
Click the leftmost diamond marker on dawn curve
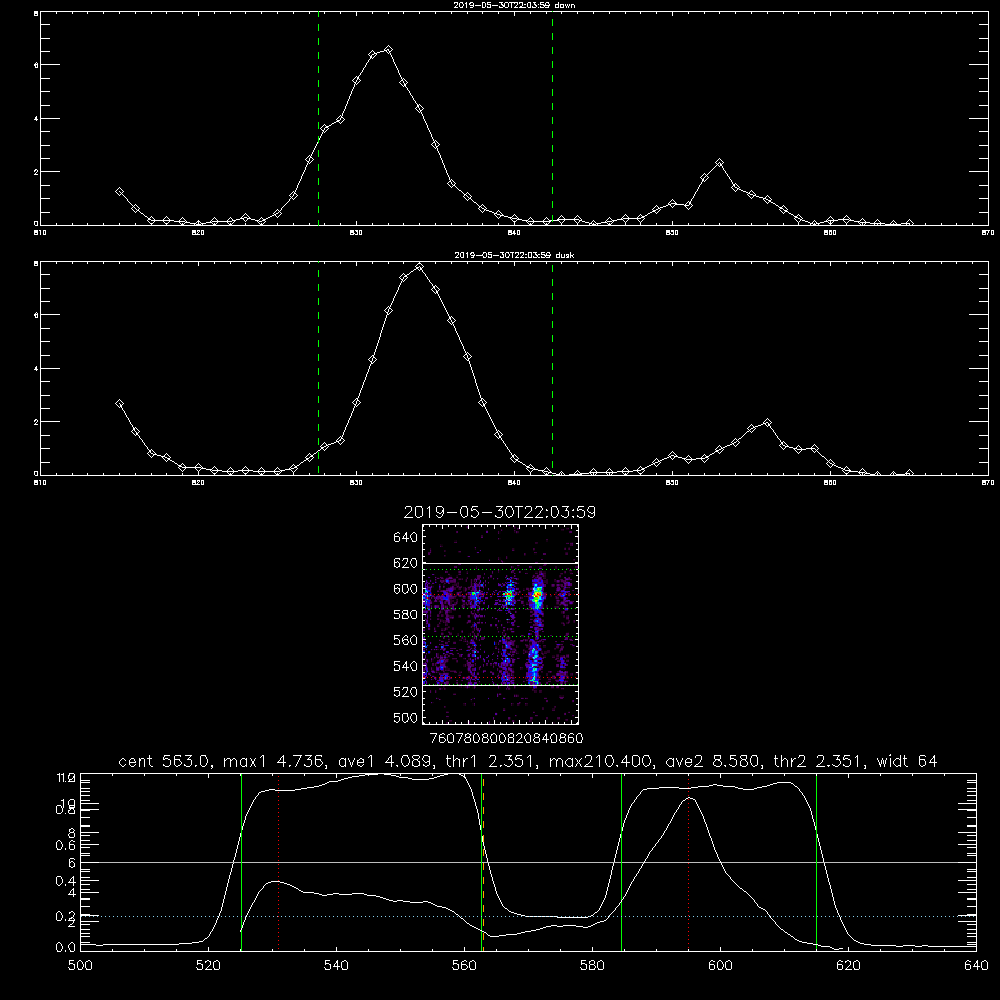119,191
